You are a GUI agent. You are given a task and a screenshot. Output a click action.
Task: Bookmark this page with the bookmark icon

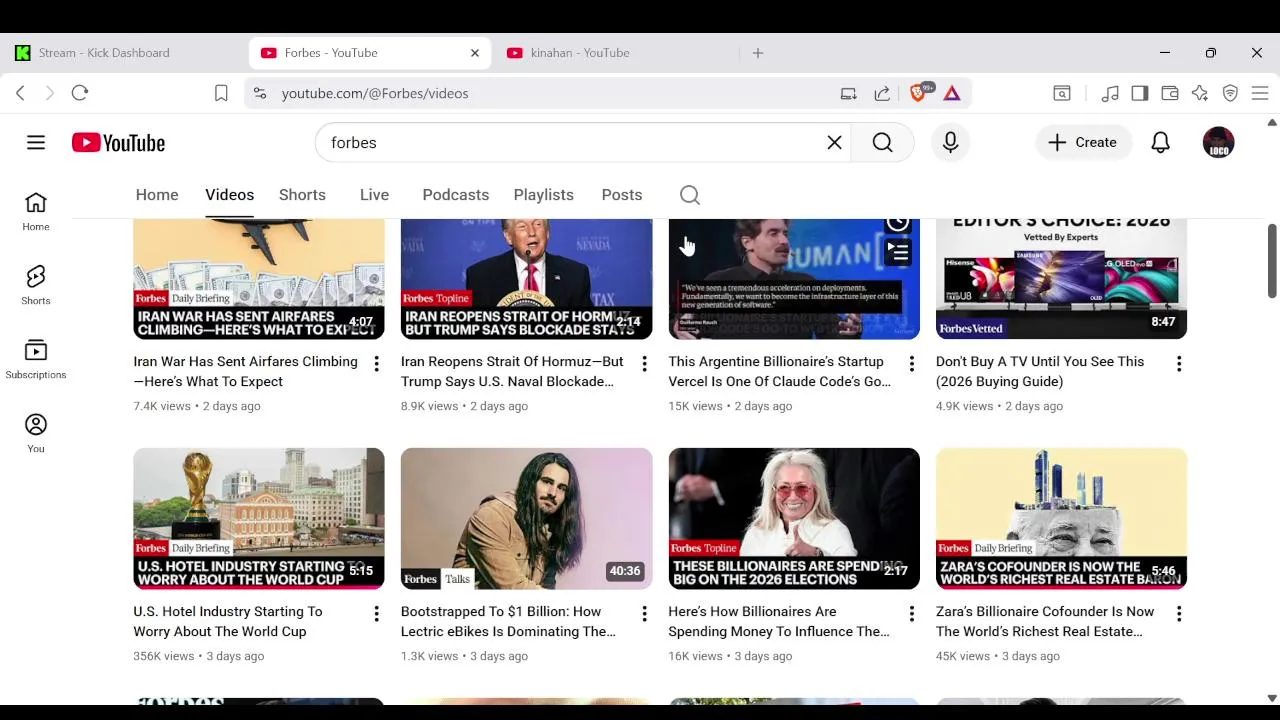221,93
